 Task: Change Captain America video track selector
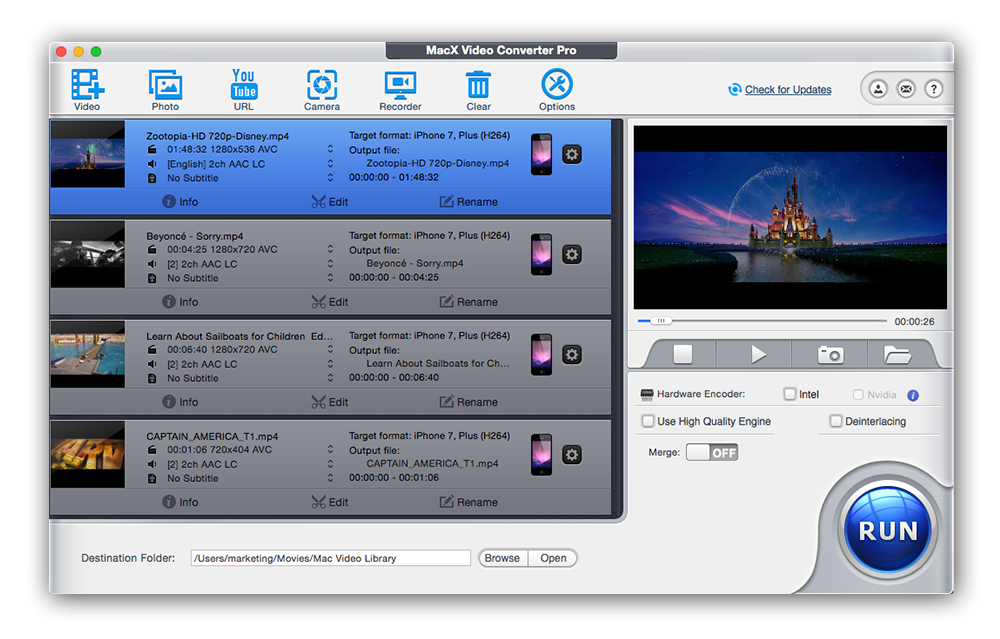(x=330, y=450)
